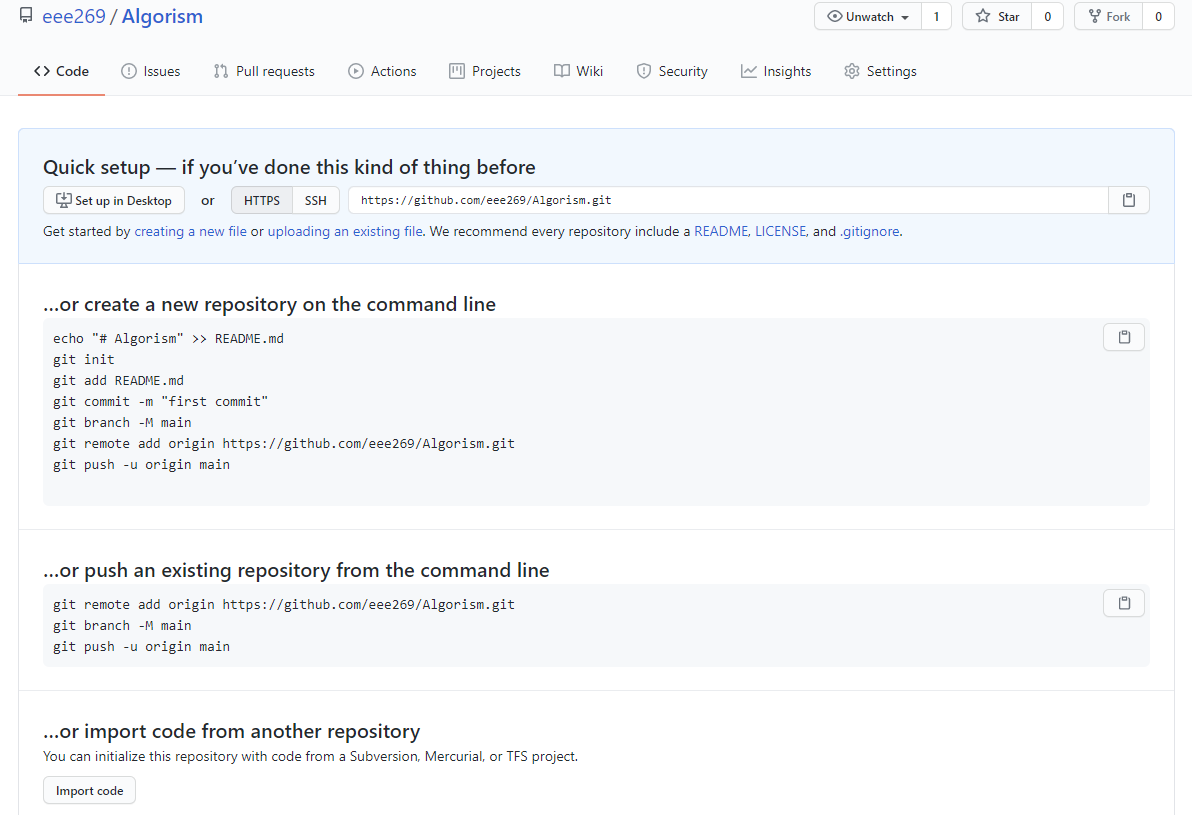The width and height of the screenshot is (1192, 815).
Task: Click the Import code button
Action: (90, 791)
